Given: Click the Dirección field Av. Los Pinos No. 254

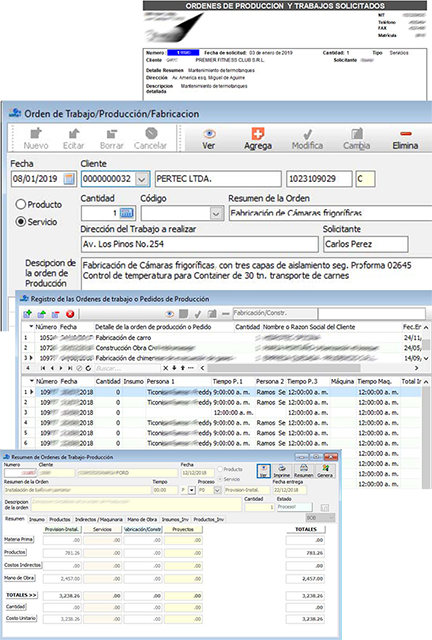Looking at the screenshot, I should (x=199, y=244).
